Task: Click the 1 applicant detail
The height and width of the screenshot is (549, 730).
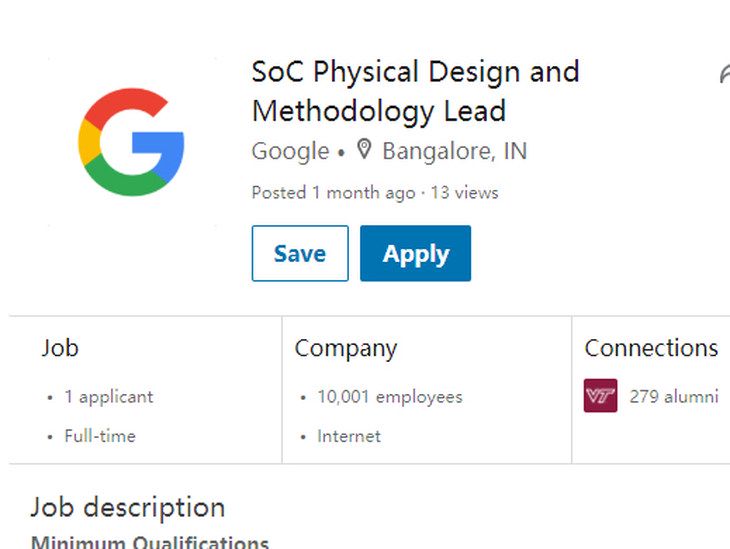Action: 109,397
